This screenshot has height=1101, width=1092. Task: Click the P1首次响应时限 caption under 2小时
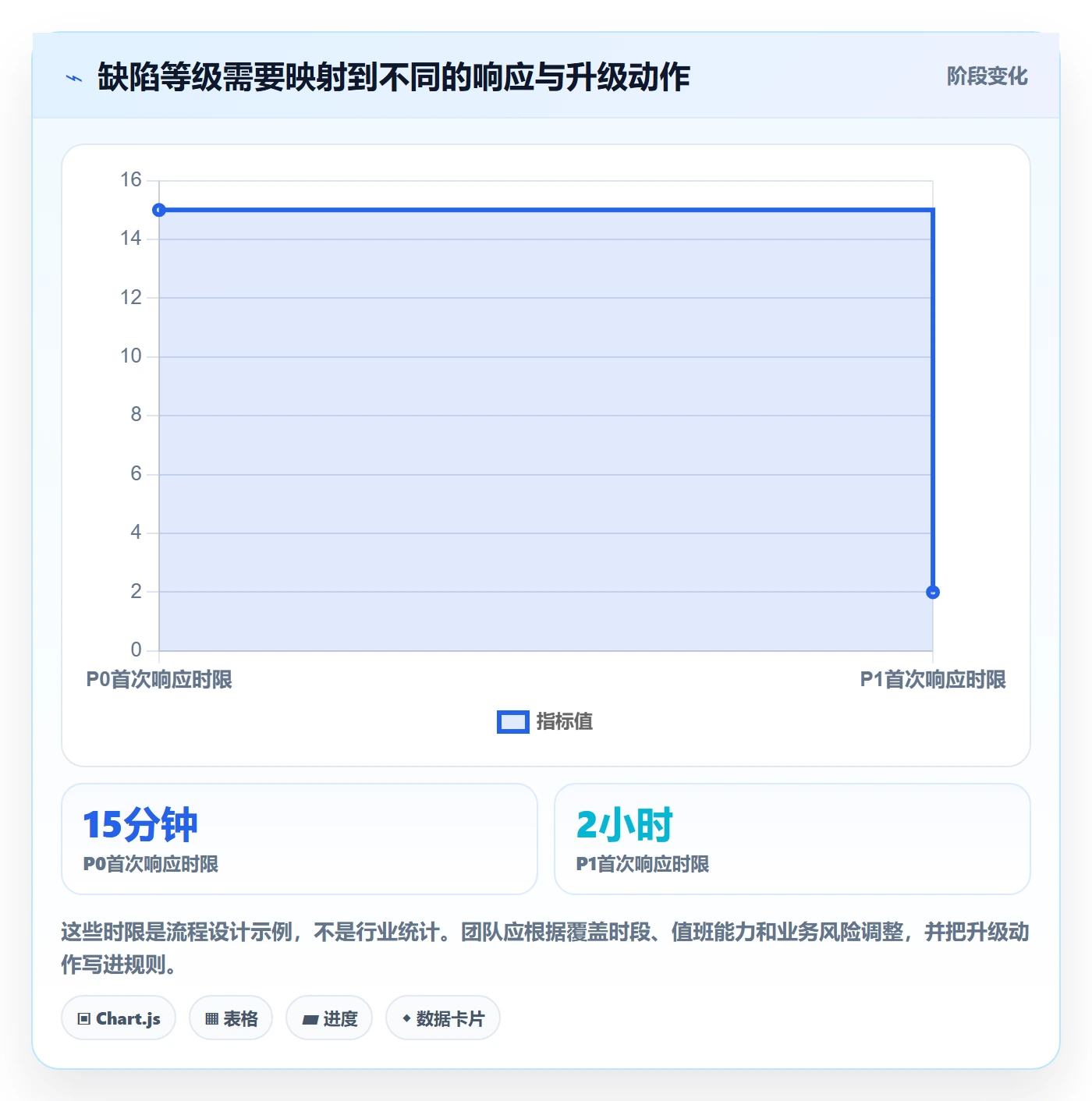click(x=643, y=864)
